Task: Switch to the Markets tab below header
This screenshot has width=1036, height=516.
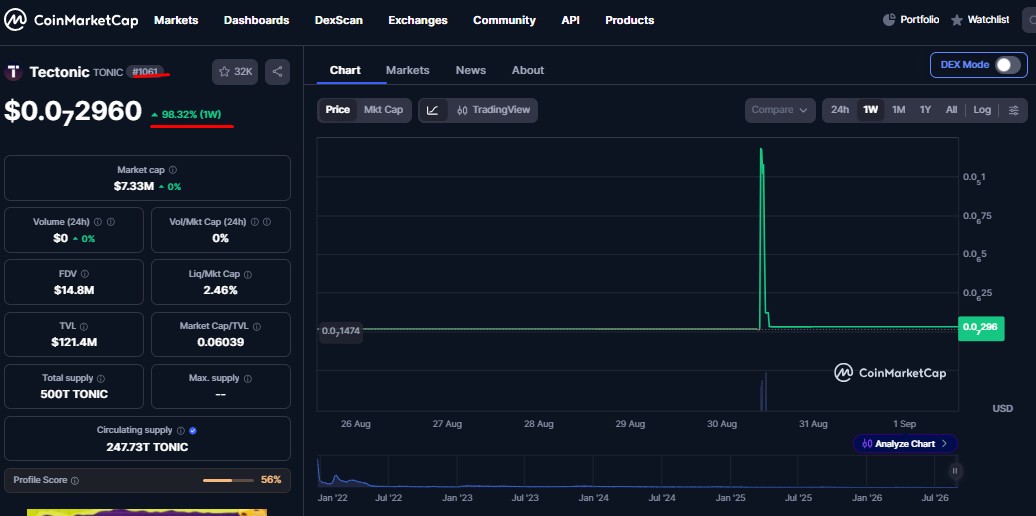Action: 408,70
